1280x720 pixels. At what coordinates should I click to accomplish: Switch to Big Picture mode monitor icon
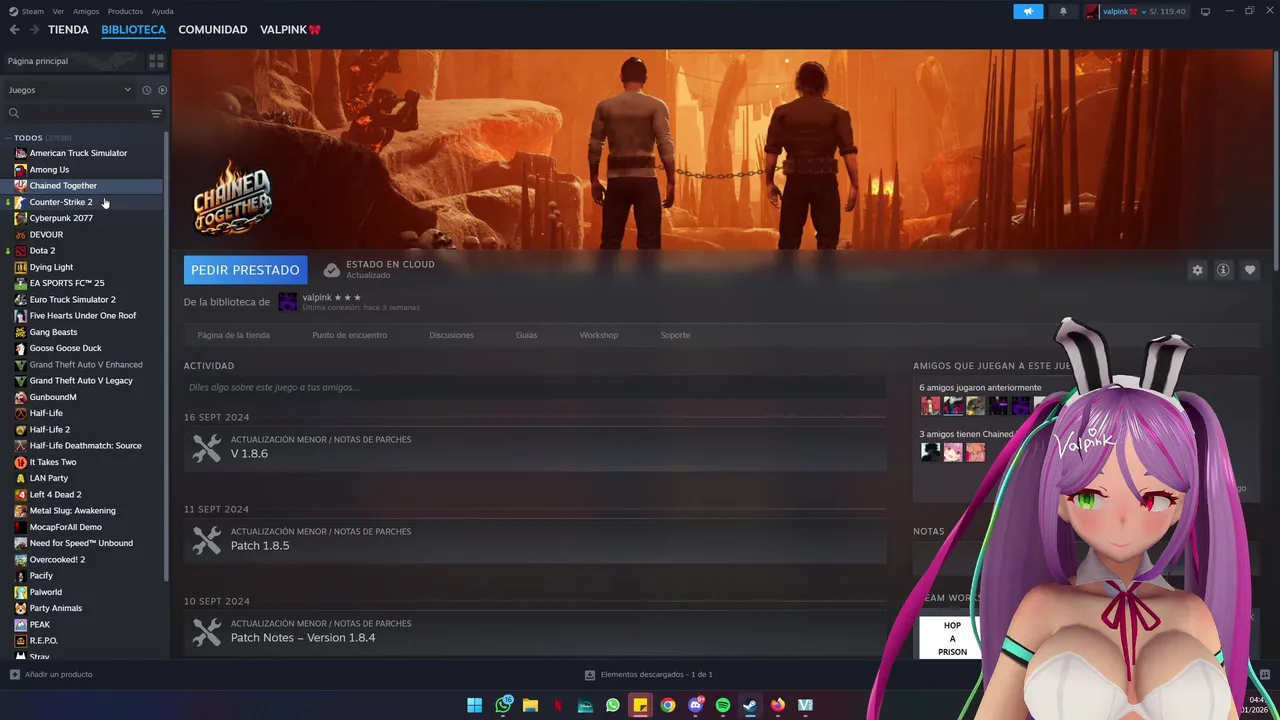tap(1205, 11)
